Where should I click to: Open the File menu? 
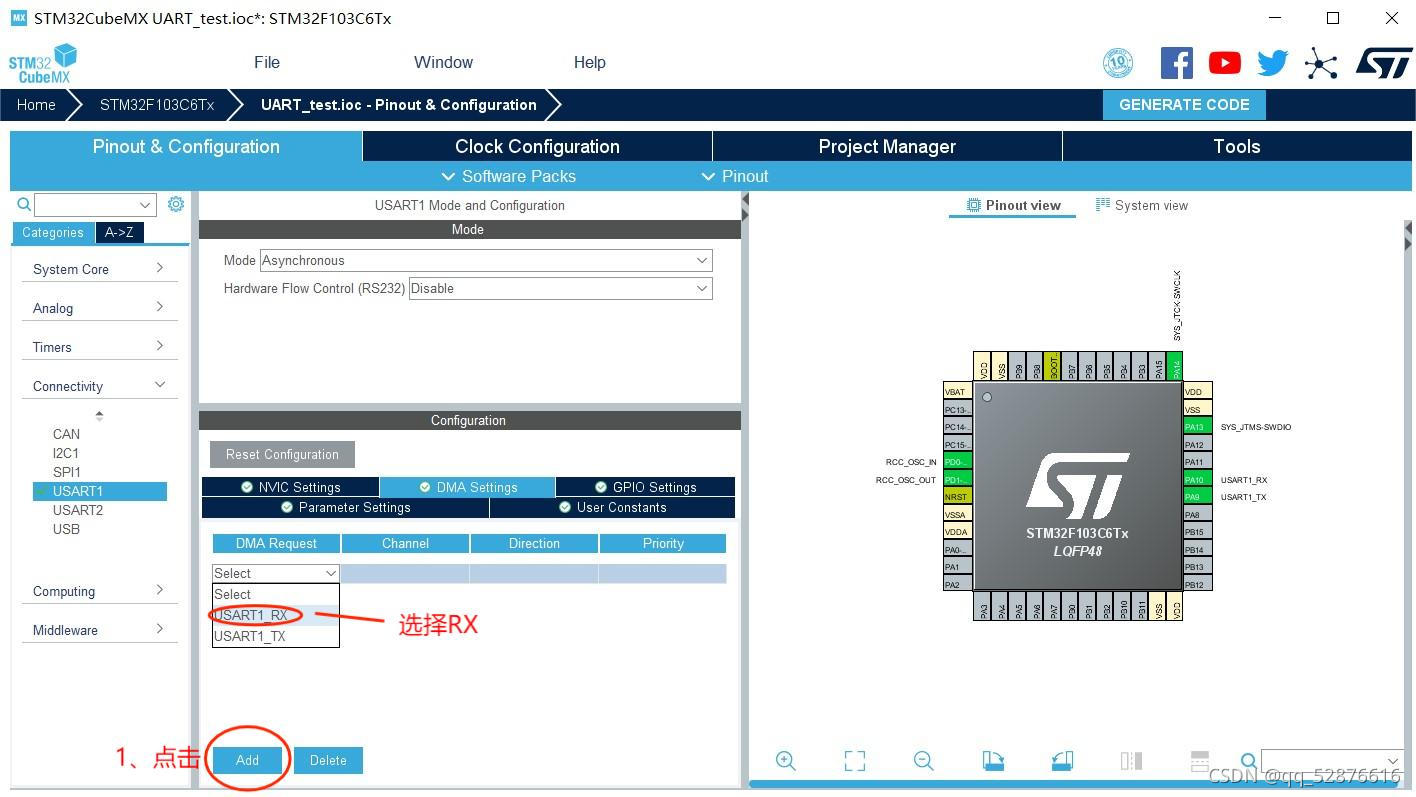(x=267, y=62)
